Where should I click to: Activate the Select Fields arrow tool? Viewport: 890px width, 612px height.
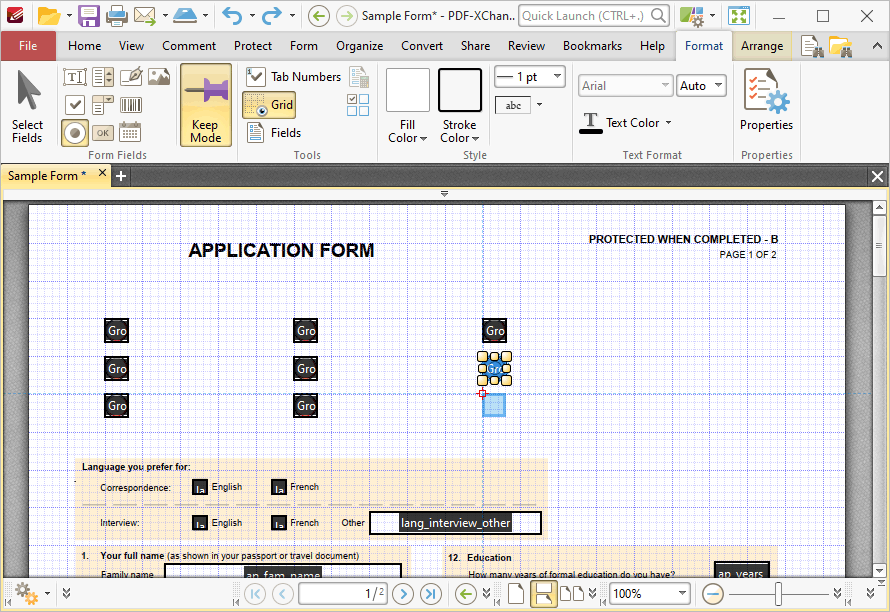click(x=27, y=106)
